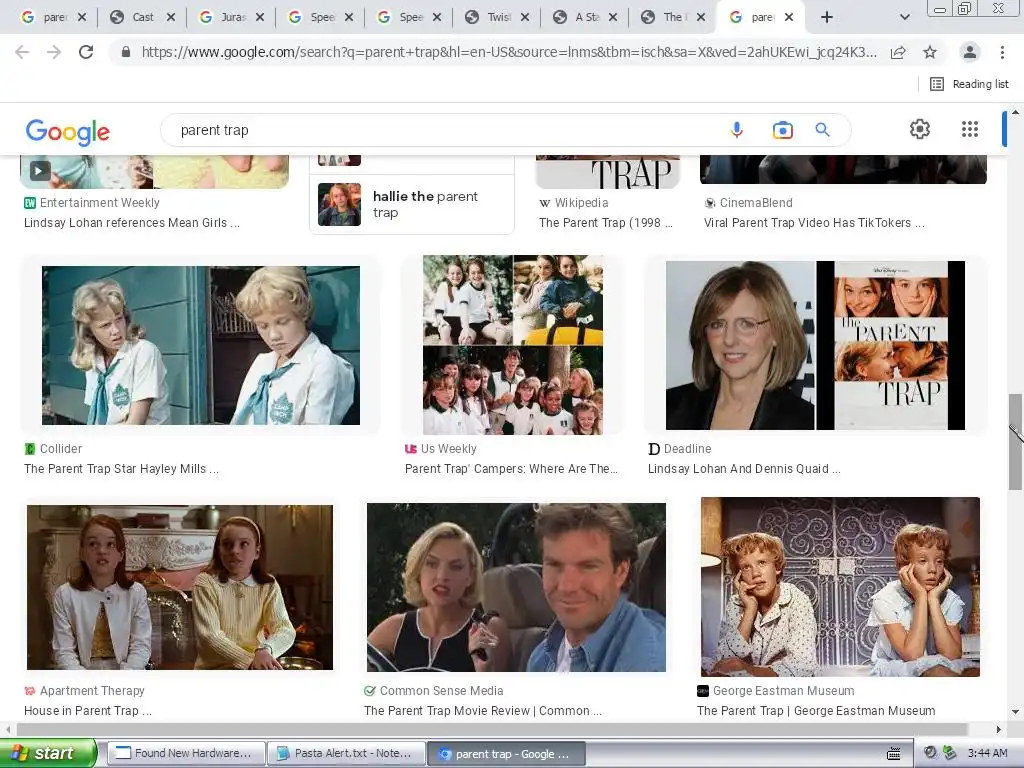Open 'hallie the parent trap' suggestion
The height and width of the screenshot is (768, 1024).
pyautogui.click(x=411, y=204)
